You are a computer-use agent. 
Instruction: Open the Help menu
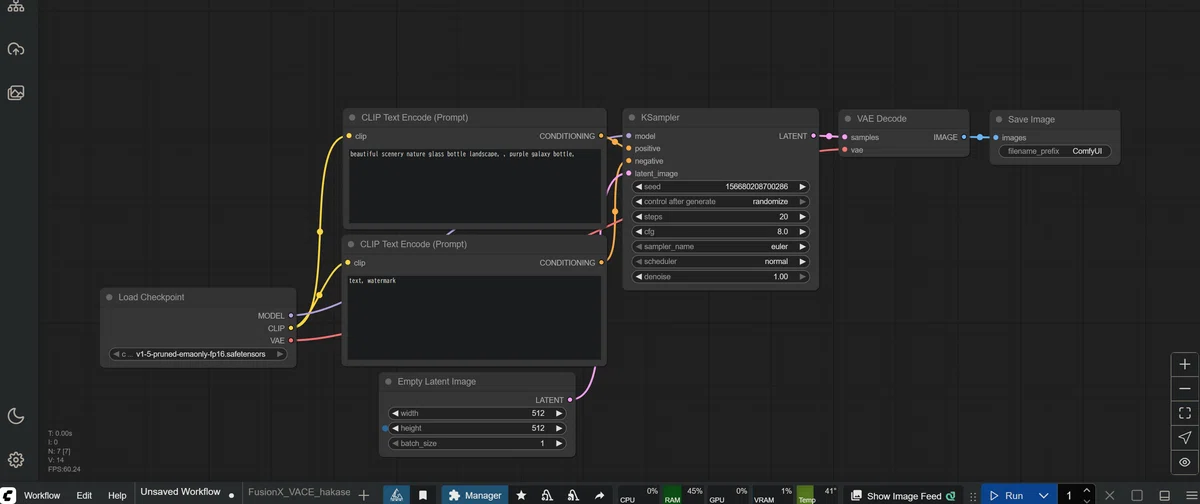pyautogui.click(x=117, y=495)
